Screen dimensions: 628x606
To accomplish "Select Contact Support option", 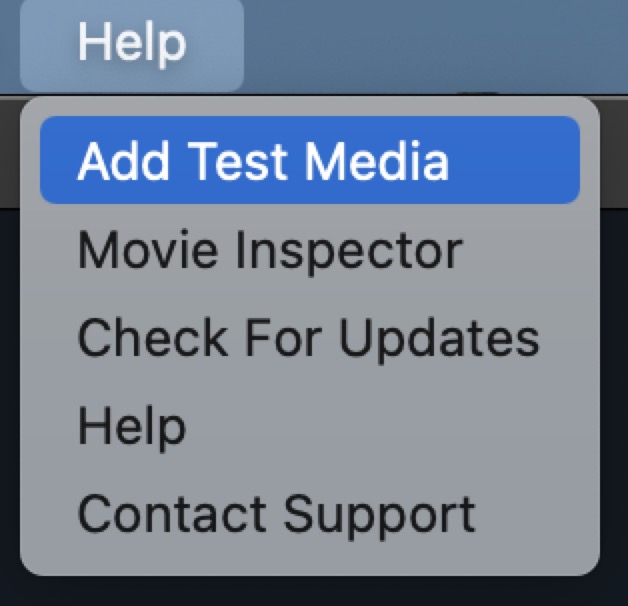I will (x=276, y=514).
